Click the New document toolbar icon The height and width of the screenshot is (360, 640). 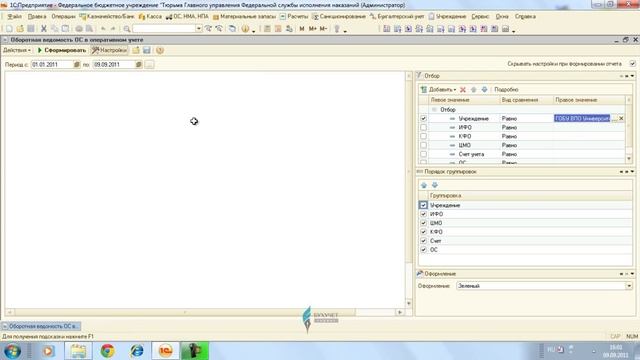pos(9,29)
